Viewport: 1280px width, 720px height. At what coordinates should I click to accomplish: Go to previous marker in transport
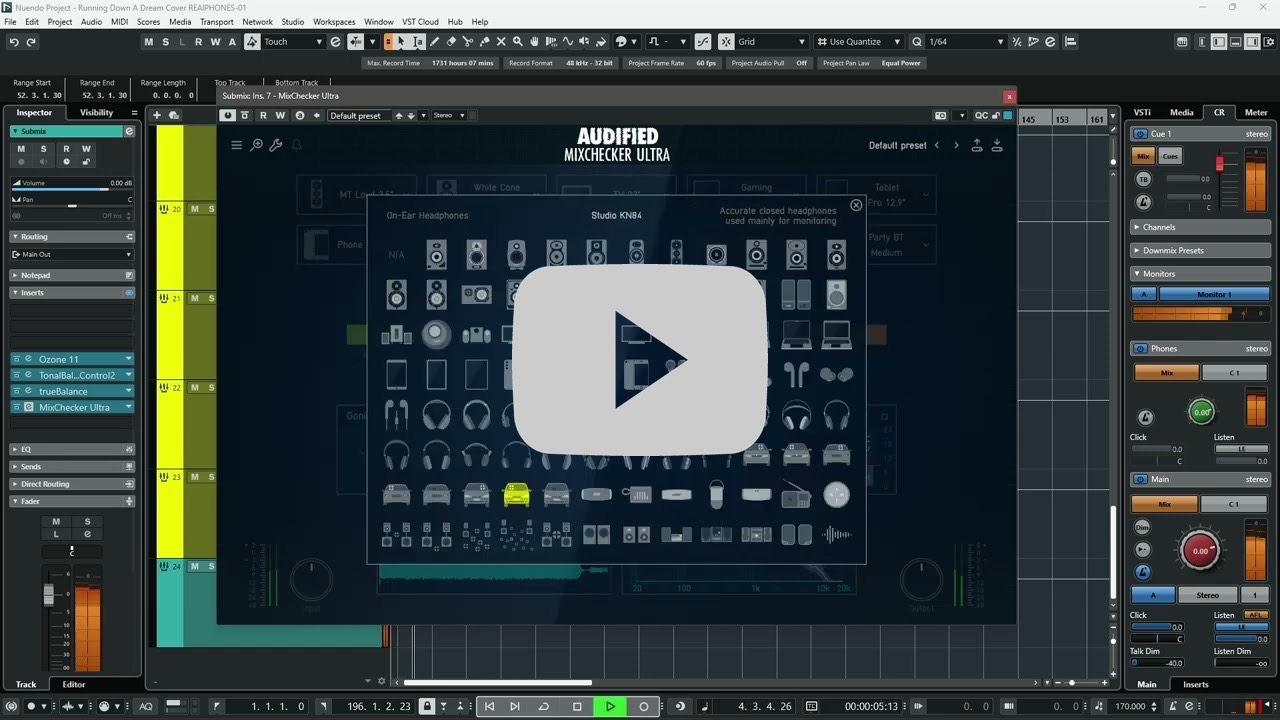(x=489, y=706)
